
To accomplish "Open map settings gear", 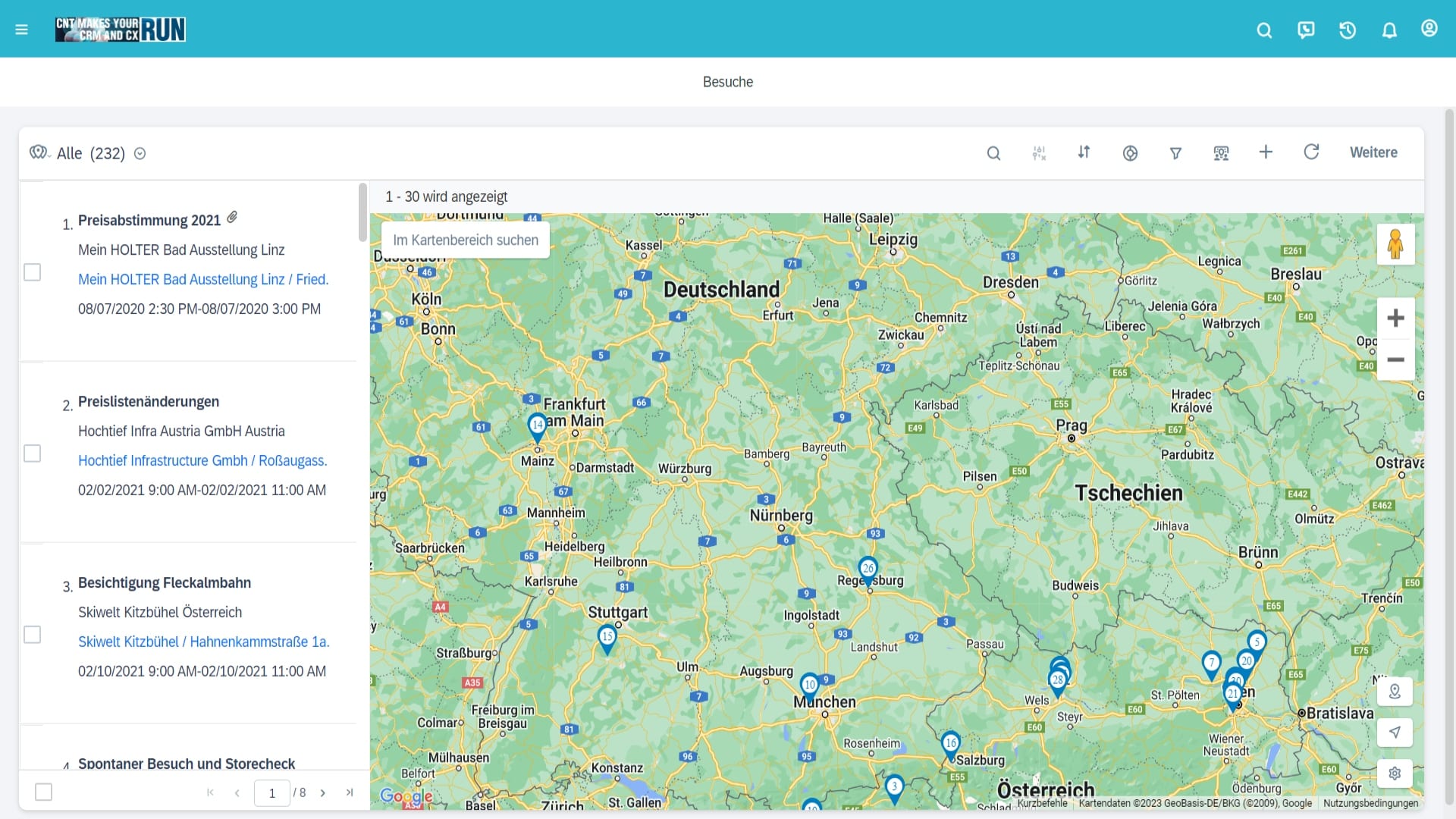I will coord(1395,773).
